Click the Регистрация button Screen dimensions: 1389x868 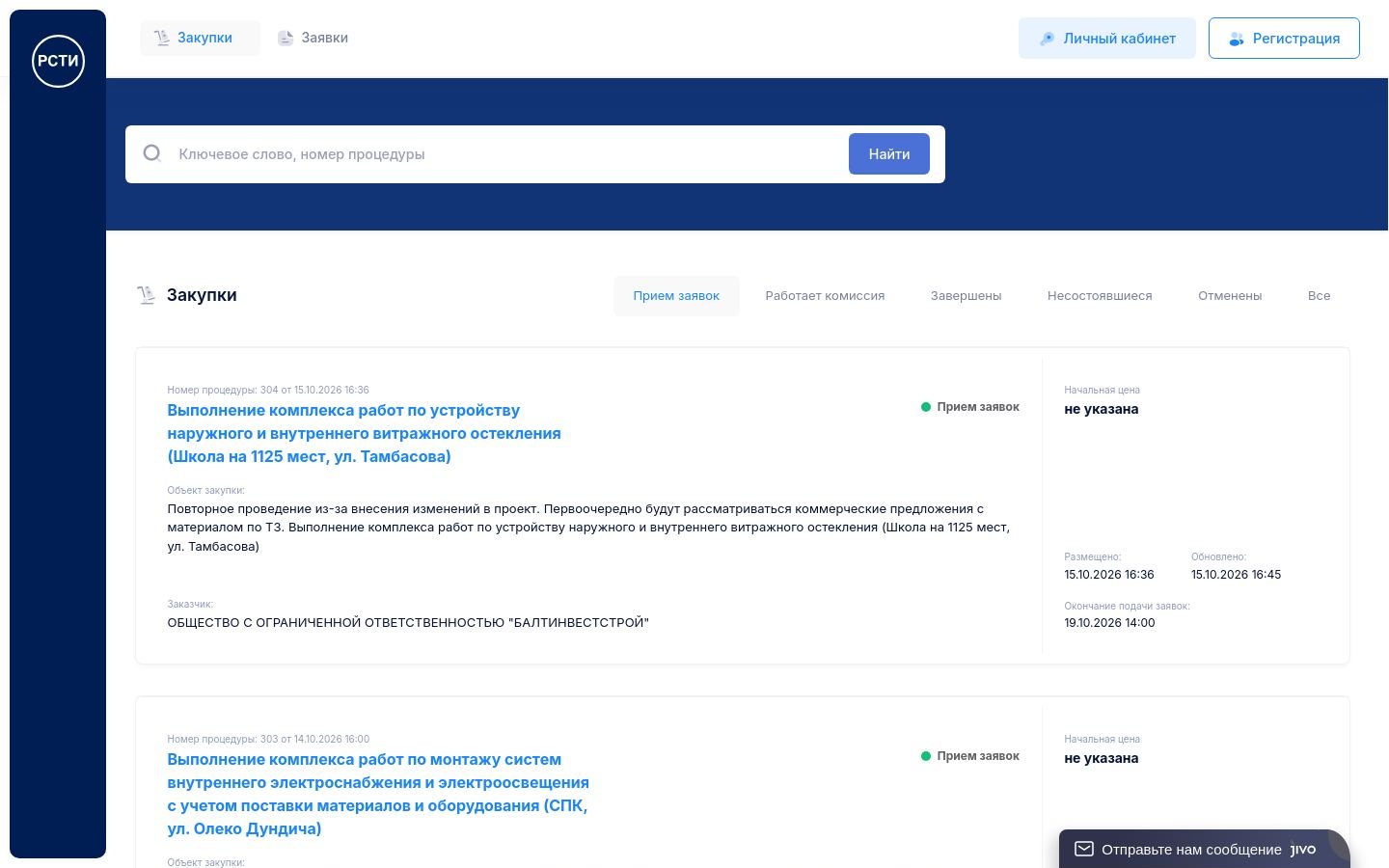pos(1284,39)
